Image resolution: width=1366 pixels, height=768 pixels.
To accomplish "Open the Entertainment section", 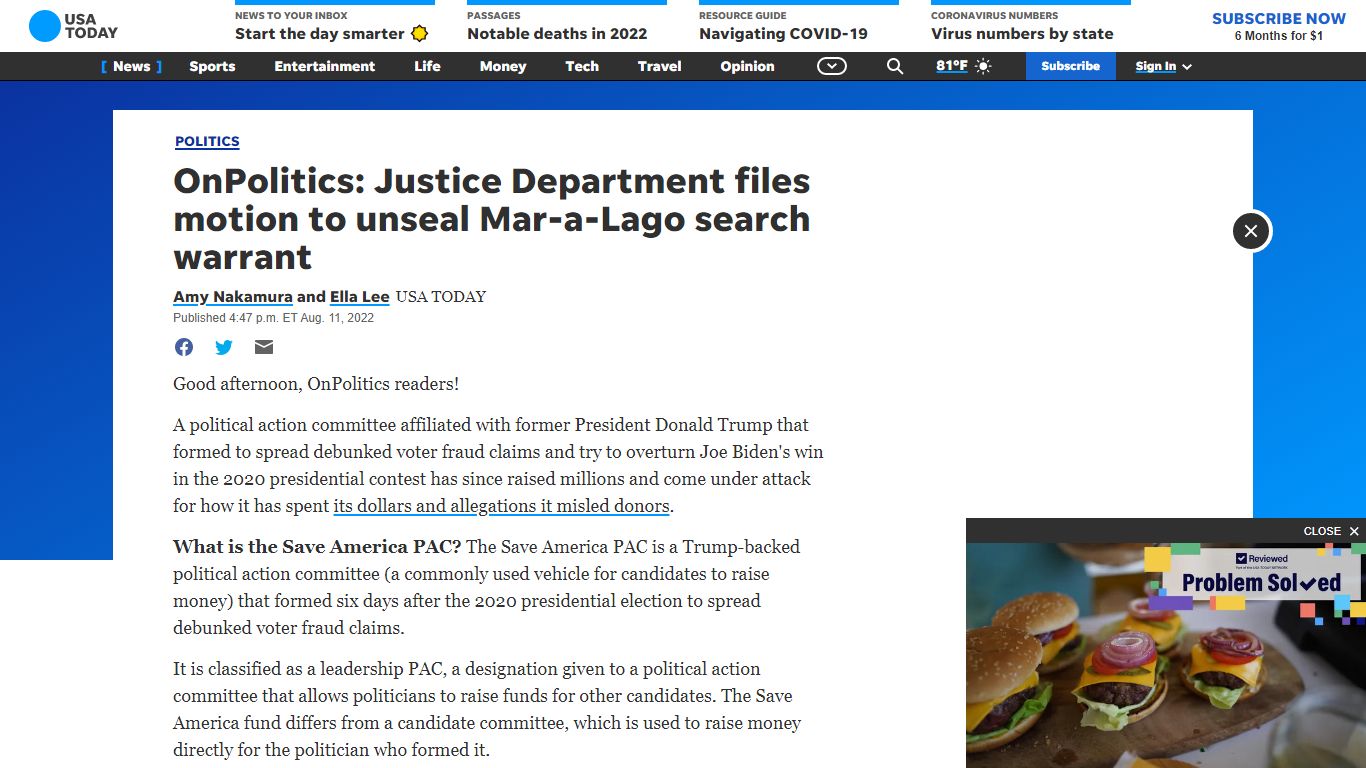I will tap(325, 66).
